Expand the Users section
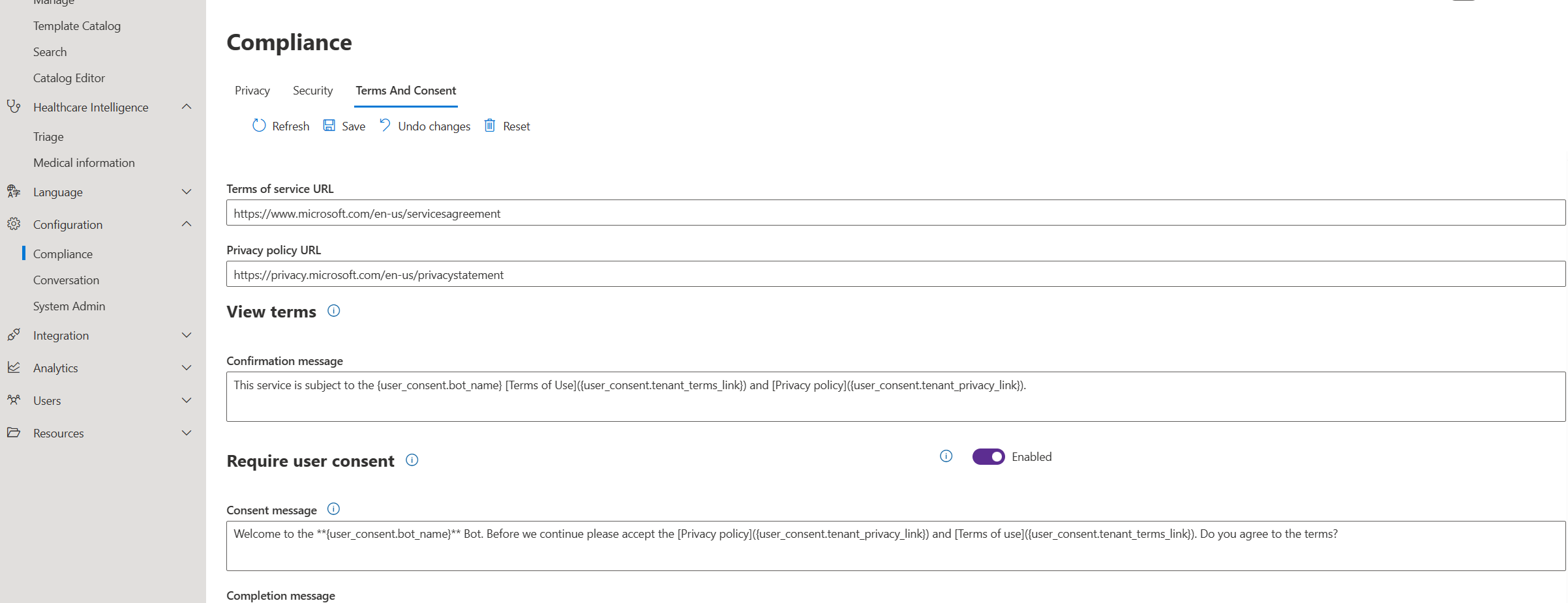 pyautogui.click(x=187, y=400)
